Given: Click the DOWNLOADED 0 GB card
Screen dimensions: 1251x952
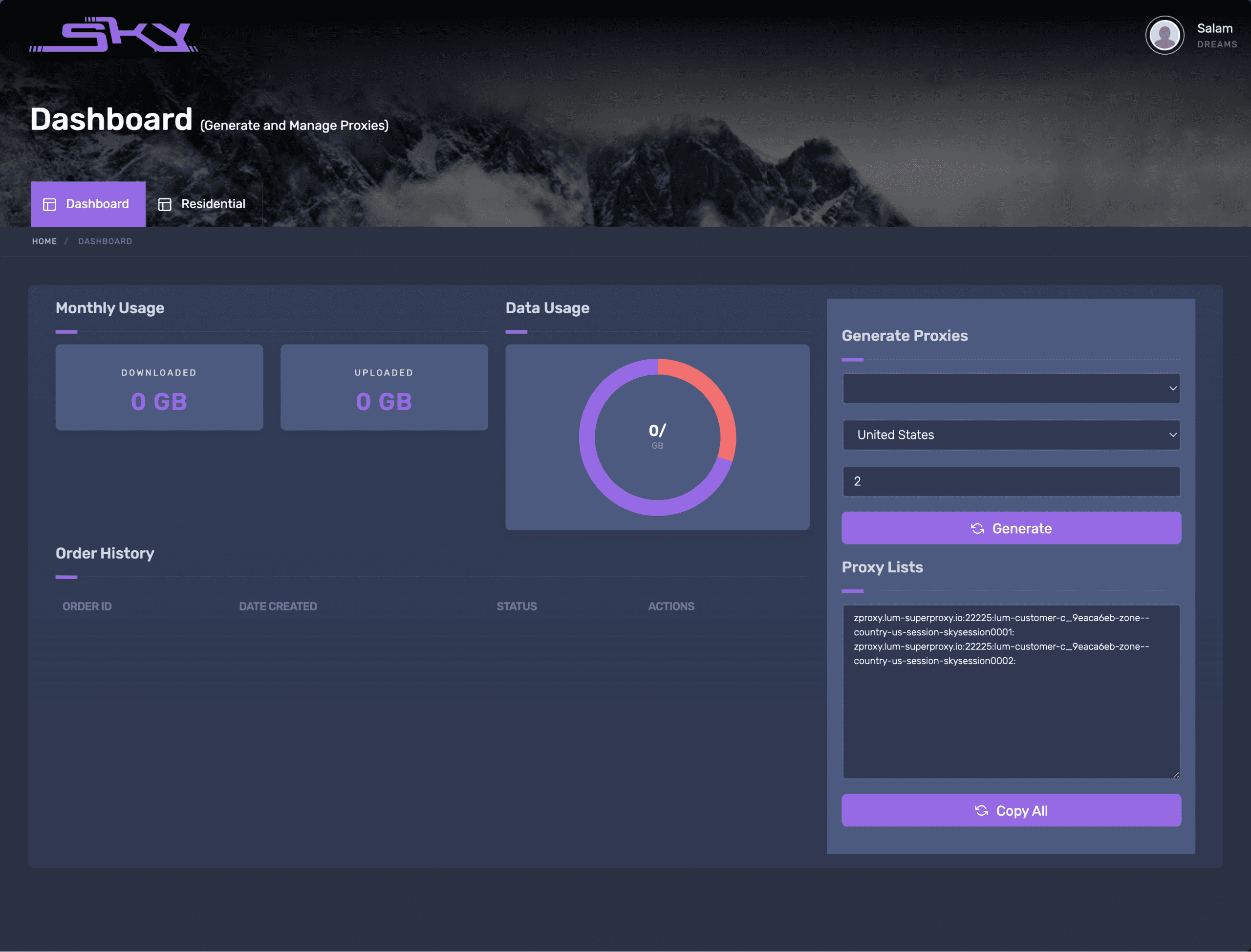Looking at the screenshot, I should coord(159,387).
